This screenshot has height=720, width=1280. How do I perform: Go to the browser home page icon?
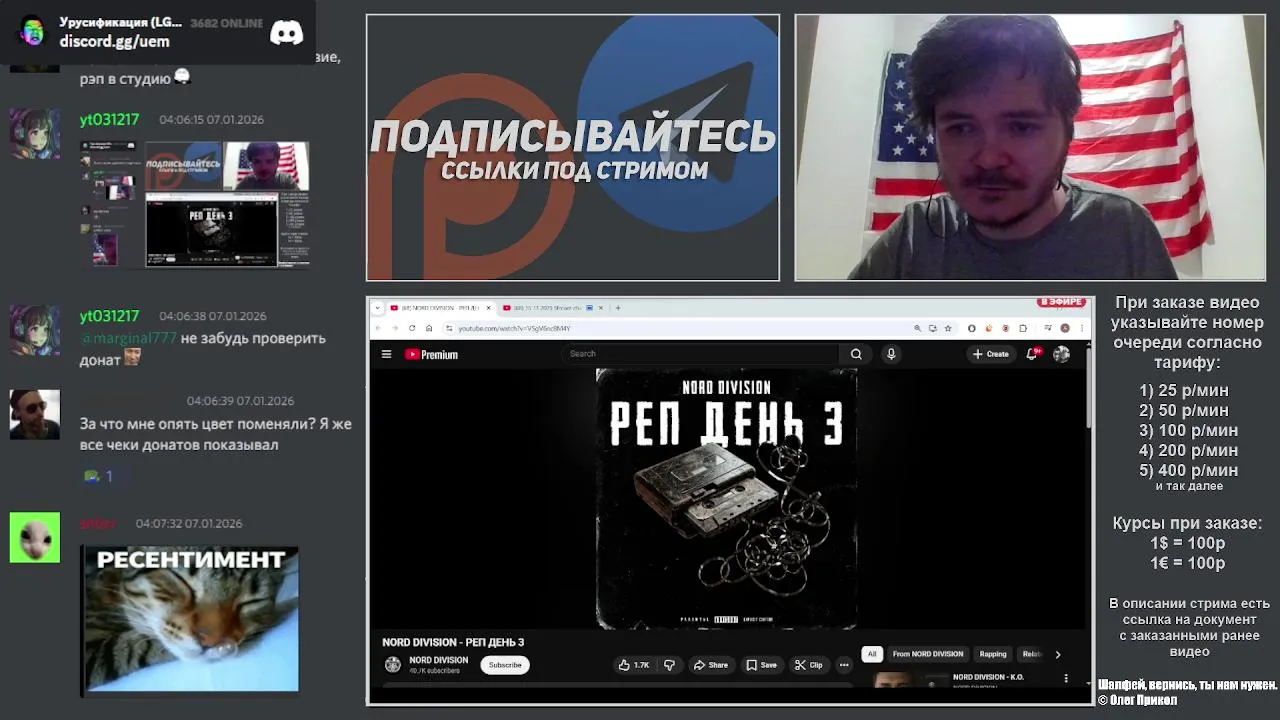pyautogui.click(x=429, y=328)
